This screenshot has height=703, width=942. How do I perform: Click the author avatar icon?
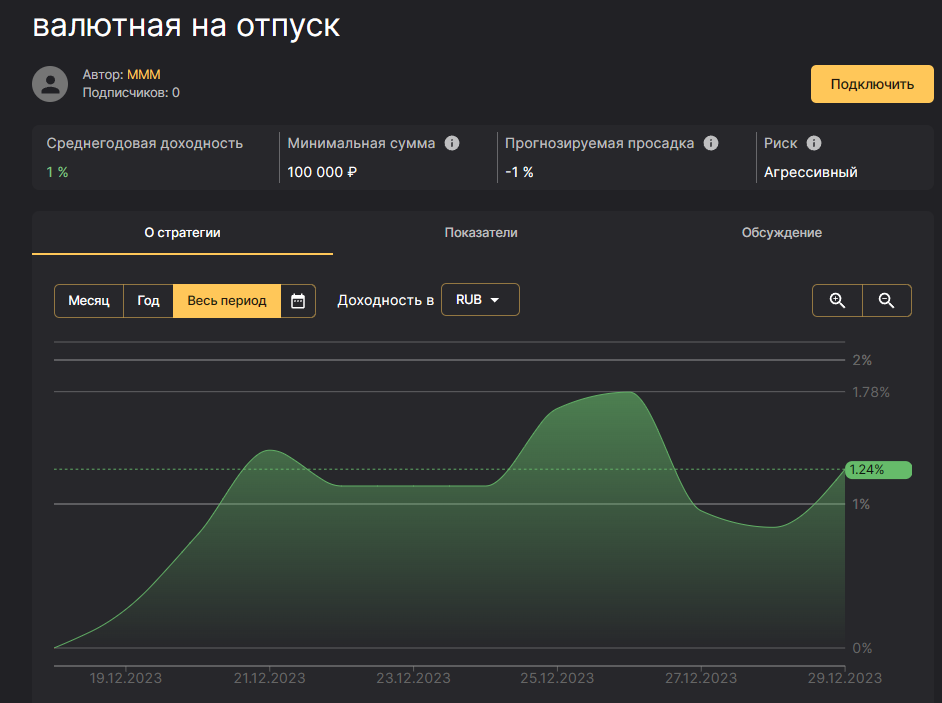point(50,84)
